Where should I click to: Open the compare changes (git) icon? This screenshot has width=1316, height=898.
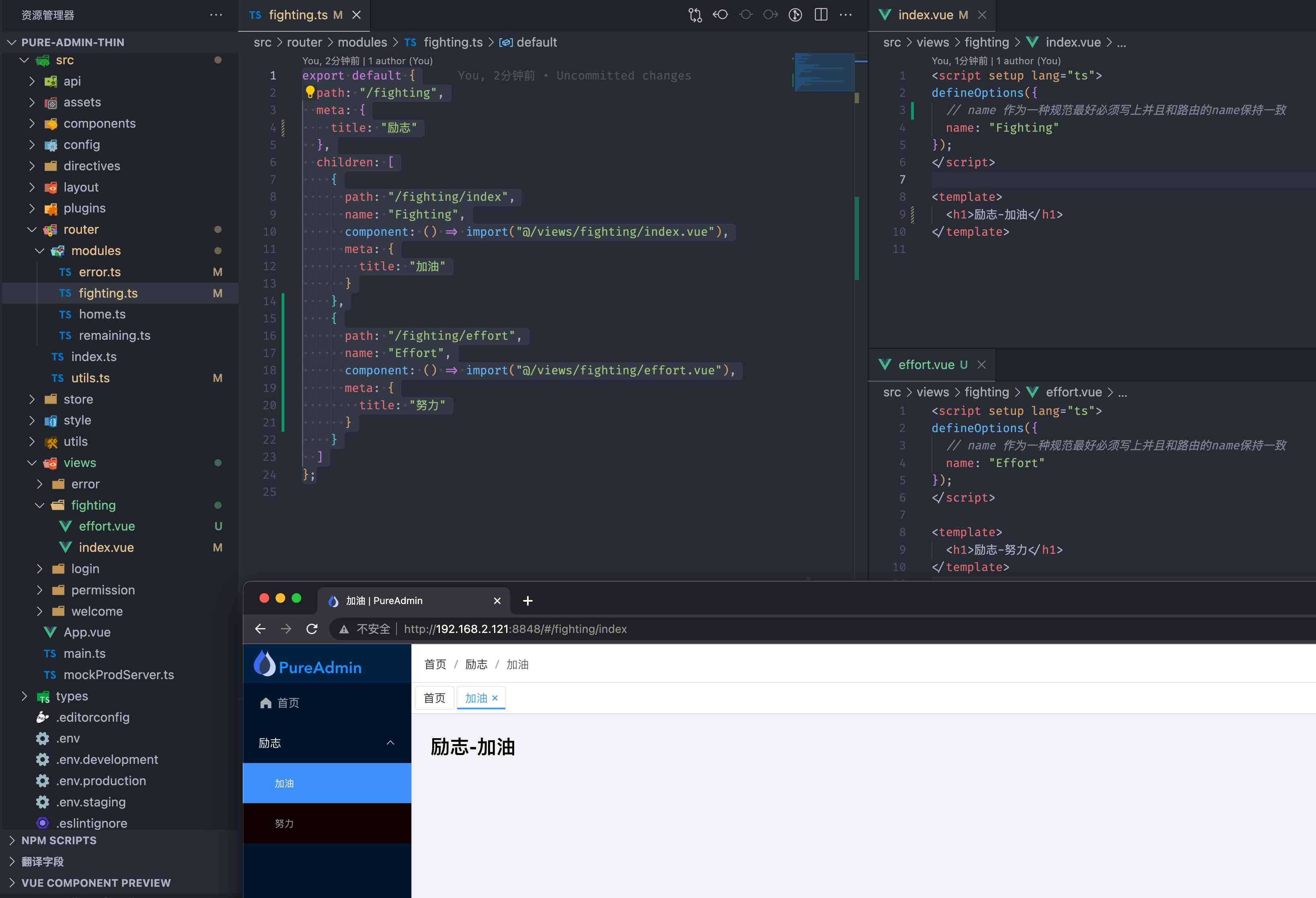click(x=695, y=15)
